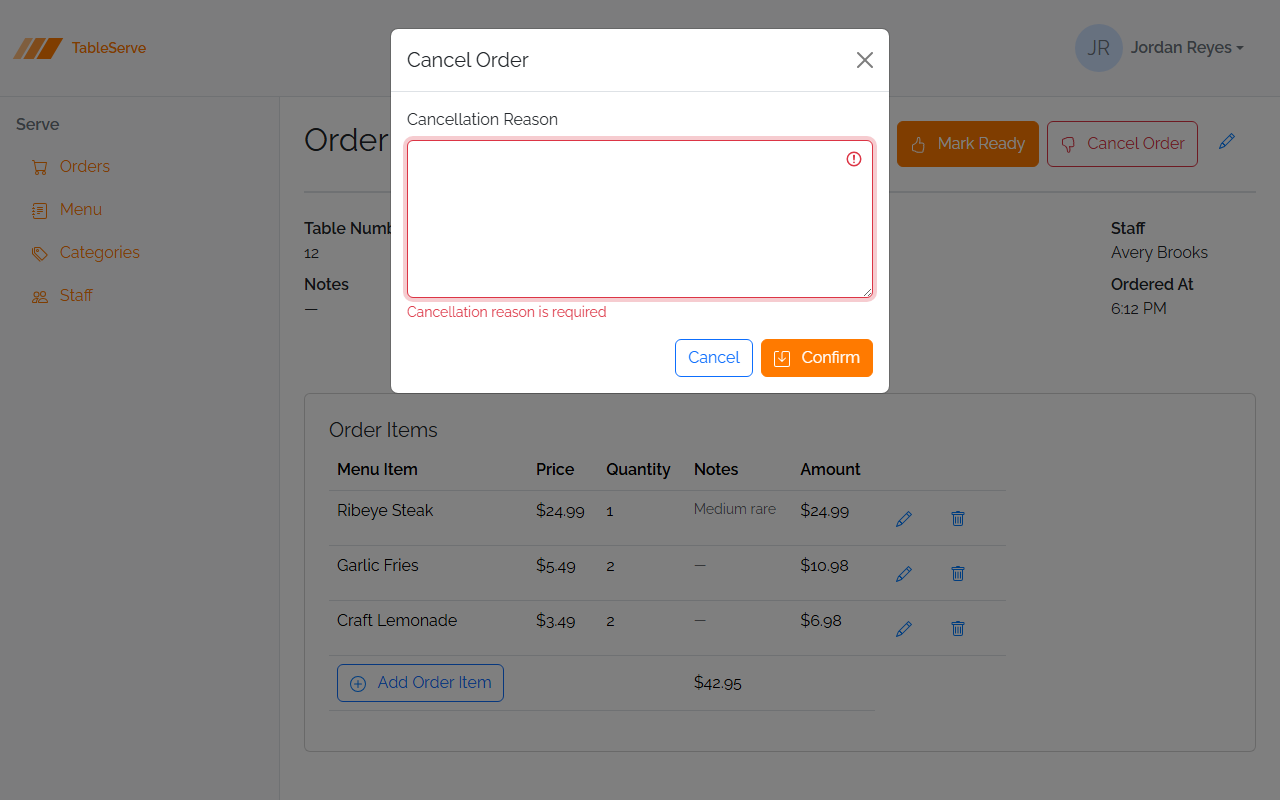The height and width of the screenshot is (800, 1280).
Task: Click the edit order pencil icon near header
Action: (1227, 142)
